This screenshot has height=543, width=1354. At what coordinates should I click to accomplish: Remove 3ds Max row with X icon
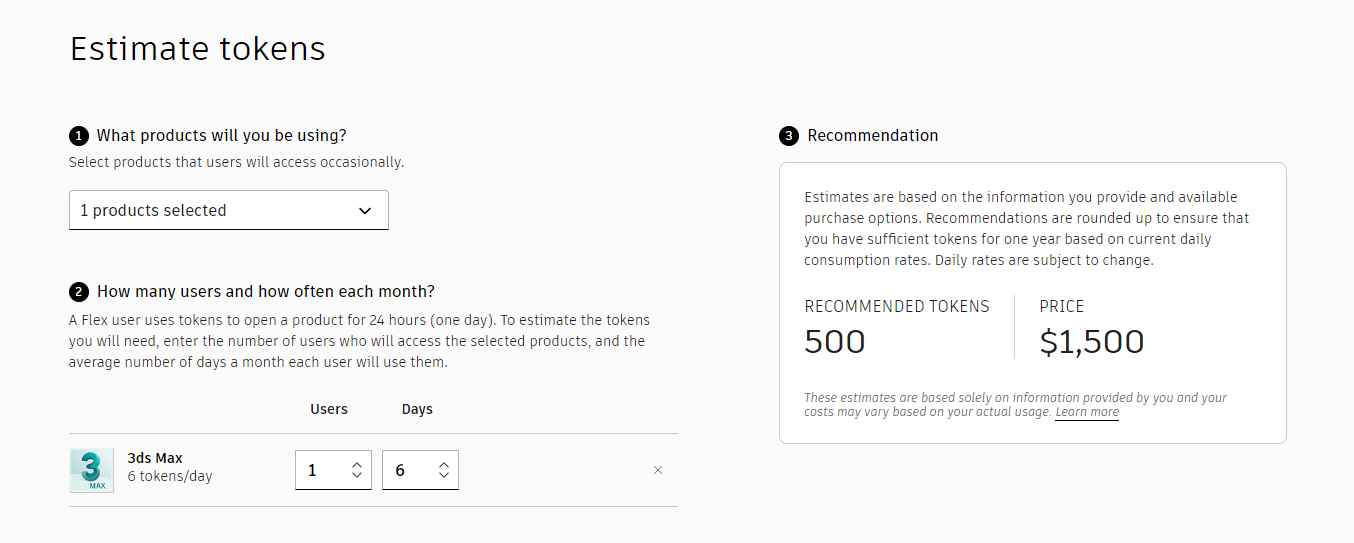(x=658, y=470)
